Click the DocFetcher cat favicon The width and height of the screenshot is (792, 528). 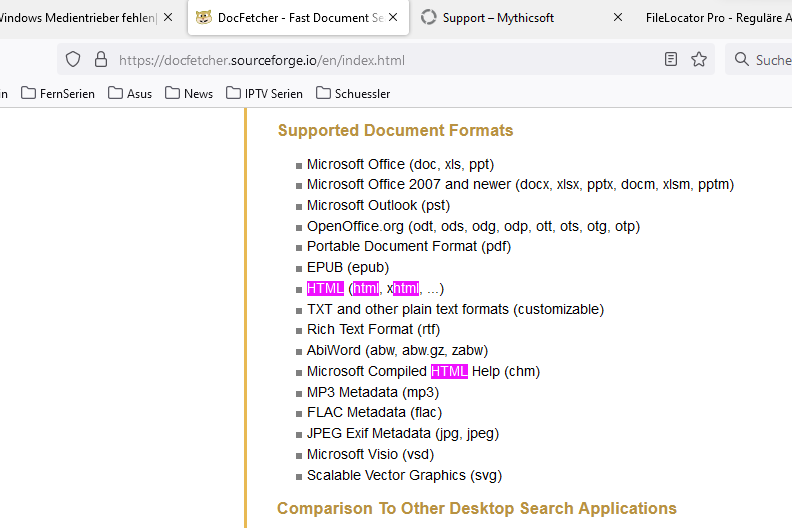pyautogui.click(x=204, y=18)
